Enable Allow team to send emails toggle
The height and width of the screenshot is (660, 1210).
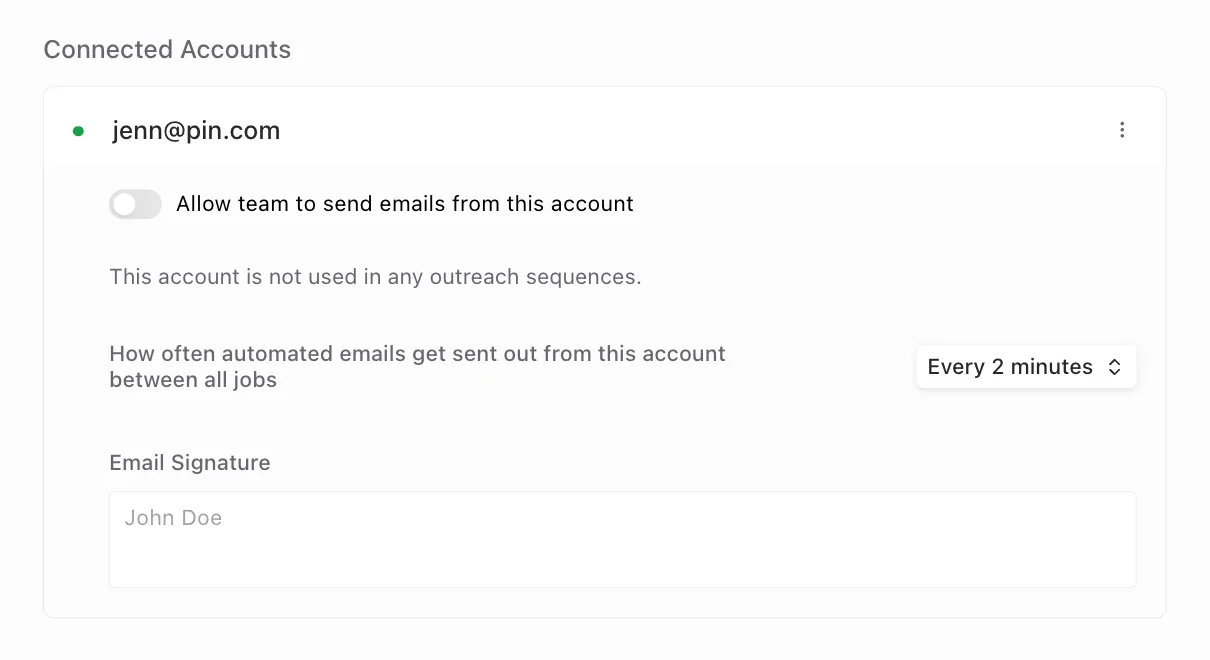(135, 204)
